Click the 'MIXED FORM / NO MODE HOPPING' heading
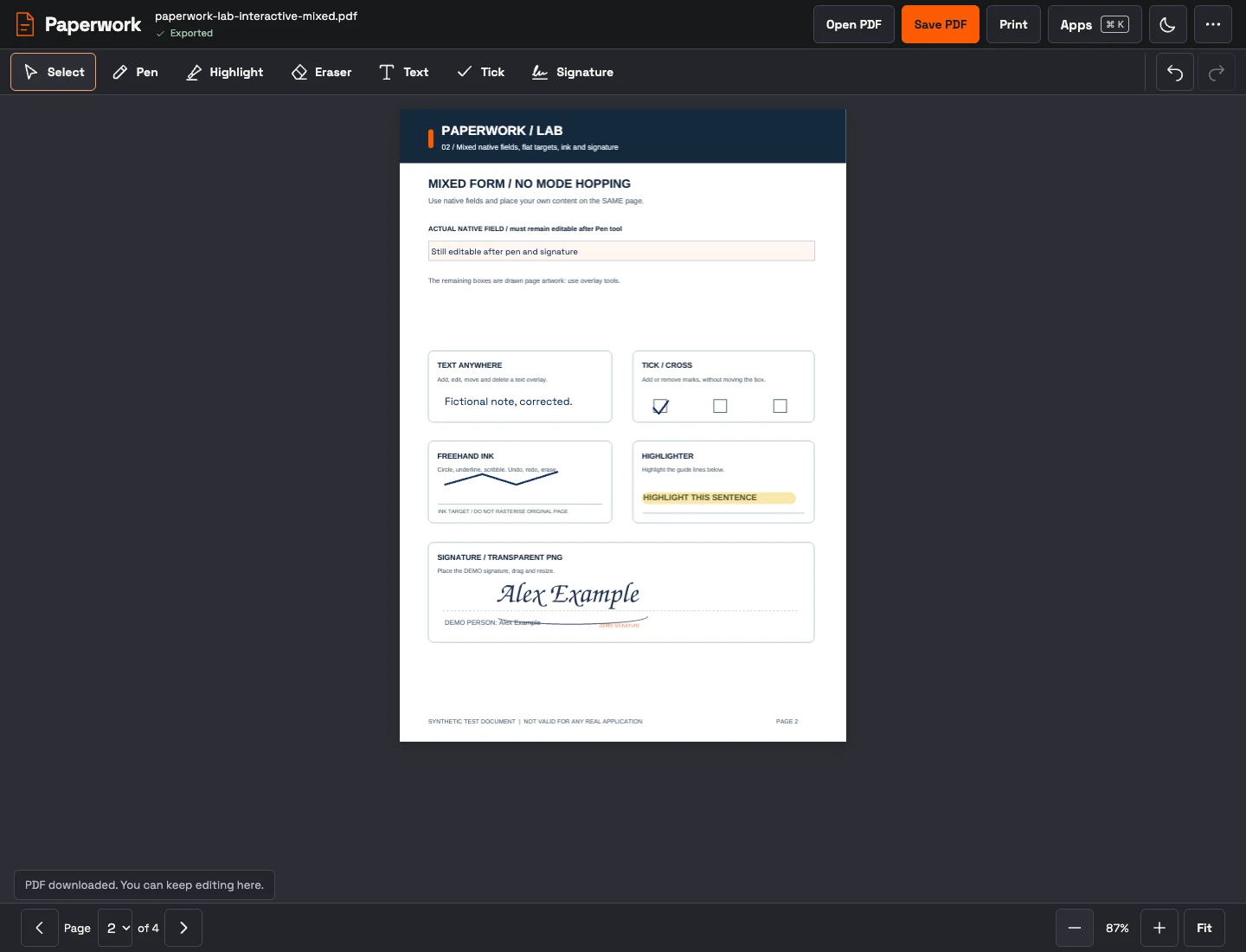The width and height of the screenshot is (1246, 952). (x=530, y=183)
